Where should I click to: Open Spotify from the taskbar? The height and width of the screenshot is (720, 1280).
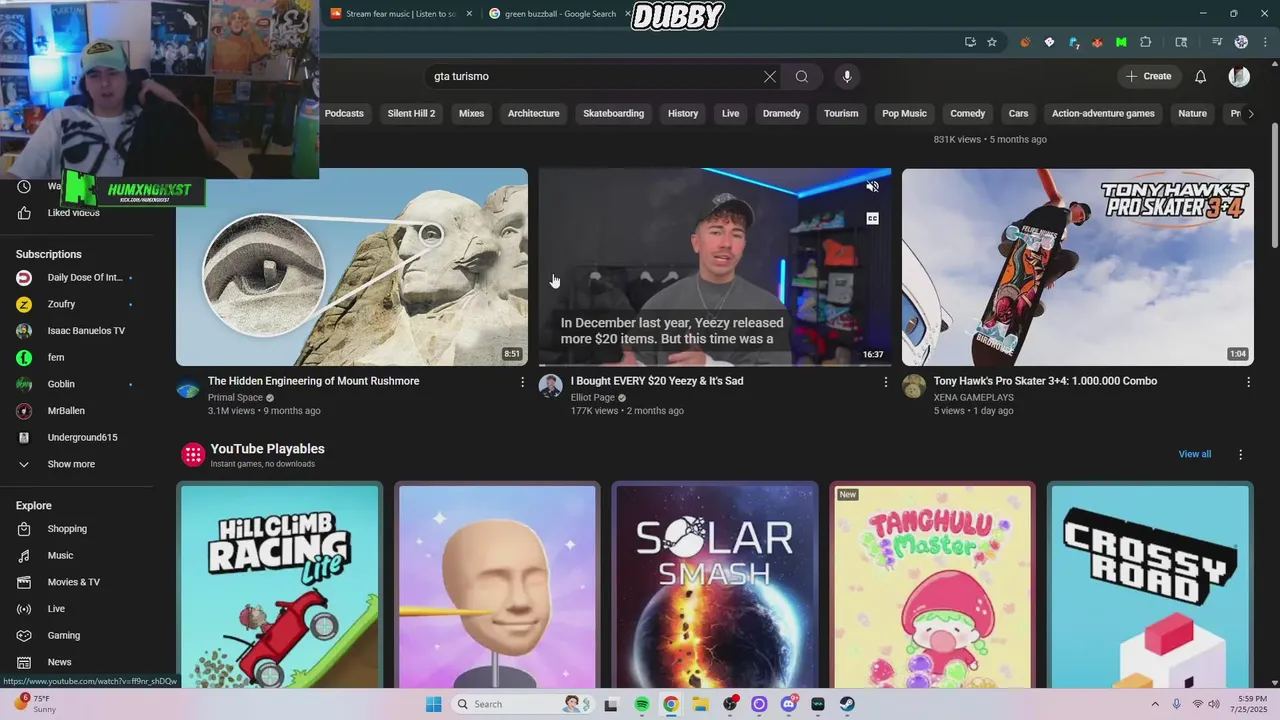pyautogui.click(x=642, y=704)
